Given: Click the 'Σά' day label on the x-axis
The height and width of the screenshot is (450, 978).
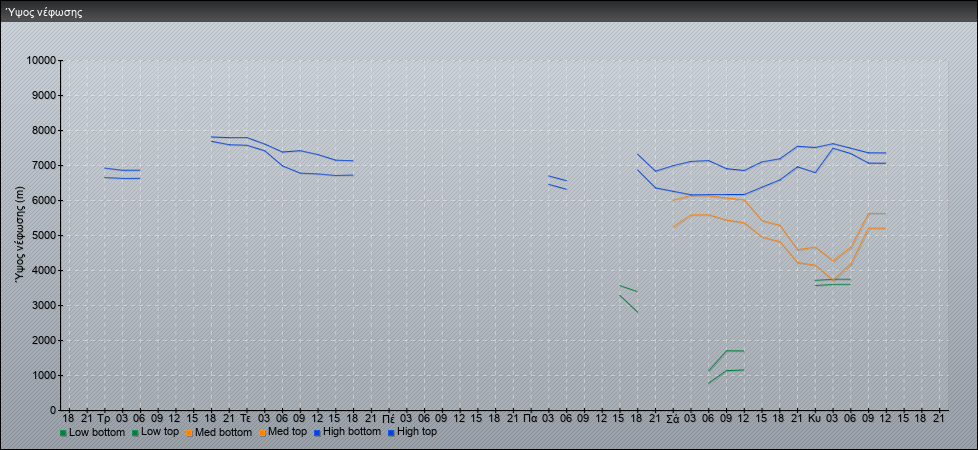Looking at the screenshot, I should [x=672, y=418].
